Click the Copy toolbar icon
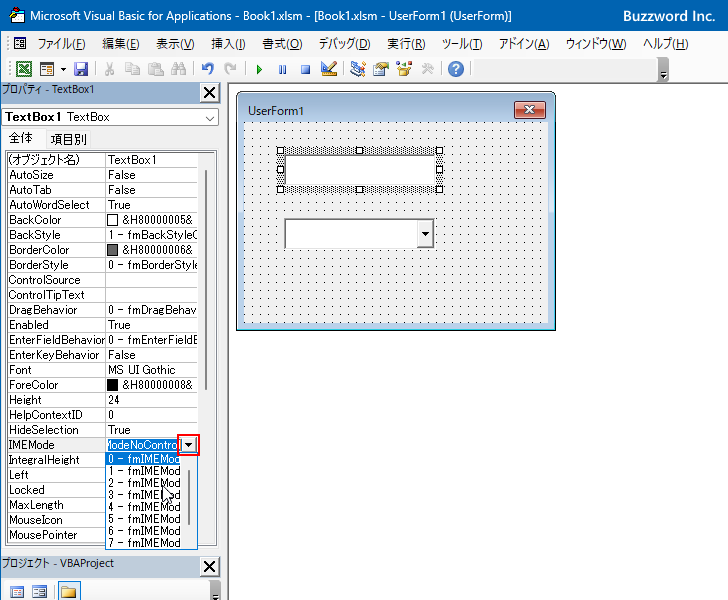 tap(132, 69)
